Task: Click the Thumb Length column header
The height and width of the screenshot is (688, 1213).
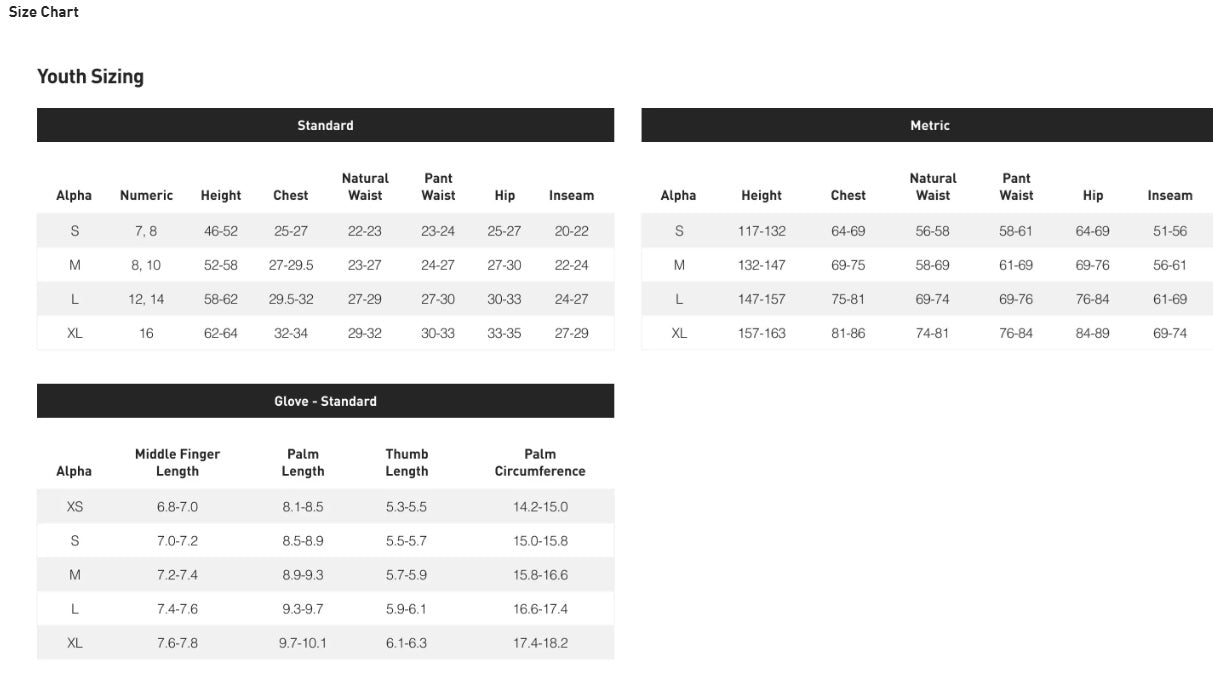Action: [406, 462]
